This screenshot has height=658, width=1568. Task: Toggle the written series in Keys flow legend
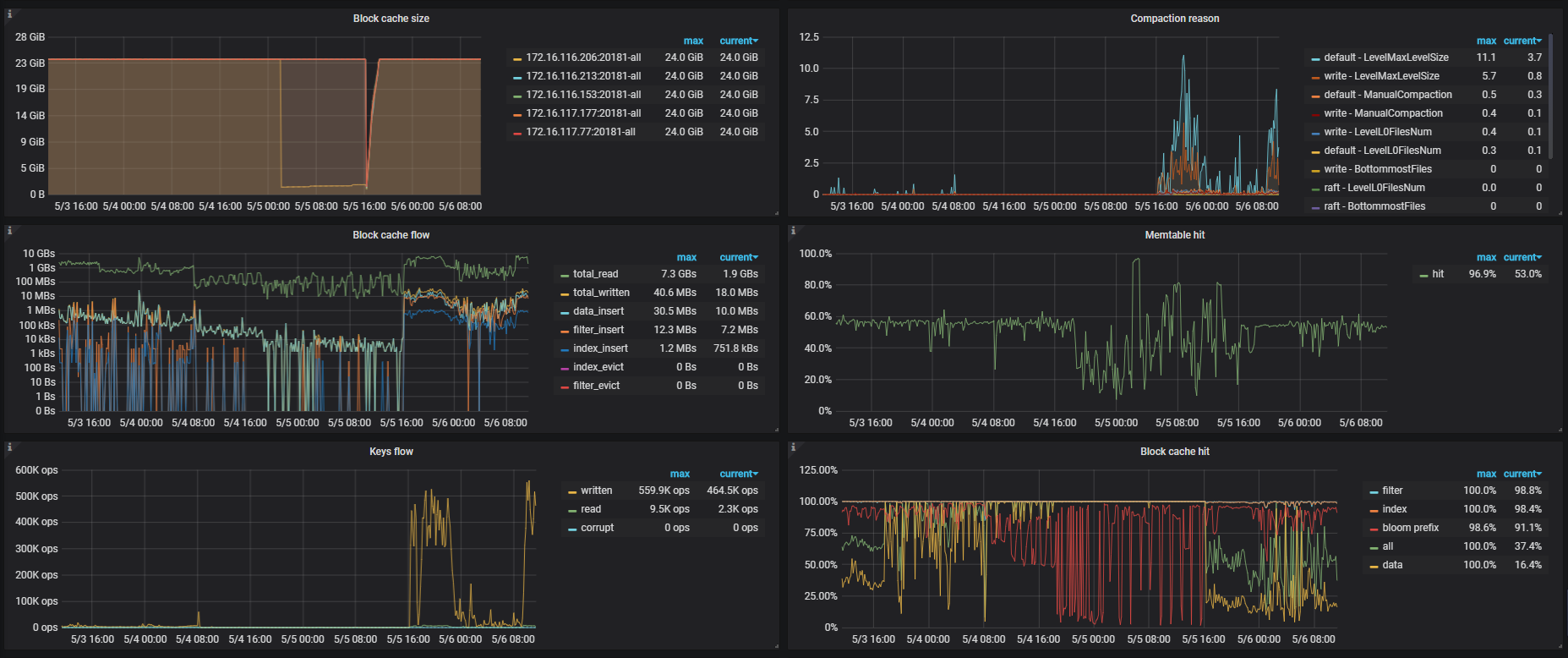[596, 491]
